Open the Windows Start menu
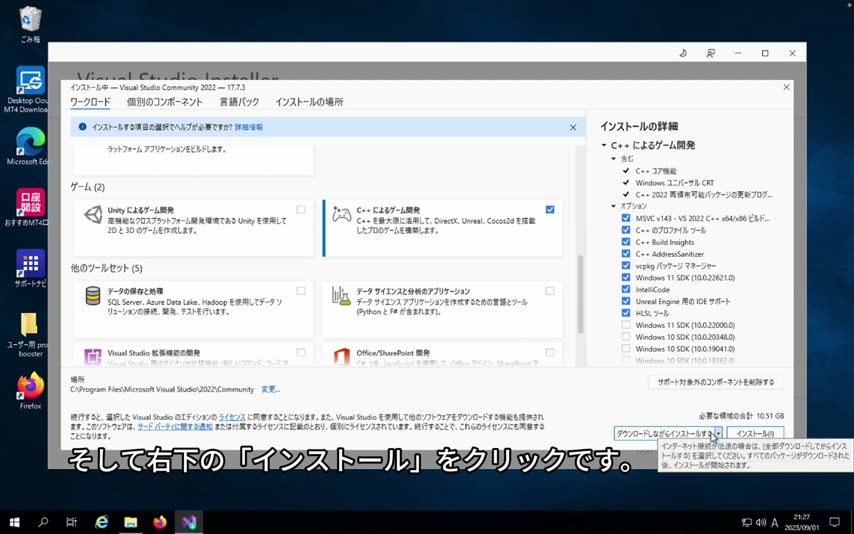Image resolution: width=854 pixels, height=534 pixels. [x=15, y=523]
